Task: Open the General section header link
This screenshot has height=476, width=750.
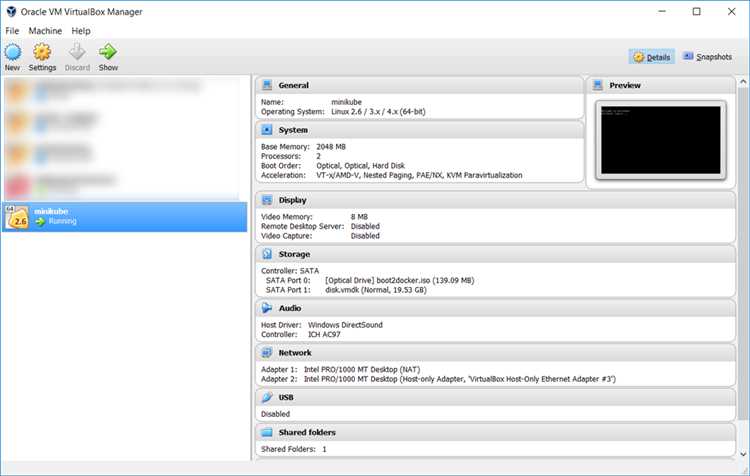Action: point(294,85)
